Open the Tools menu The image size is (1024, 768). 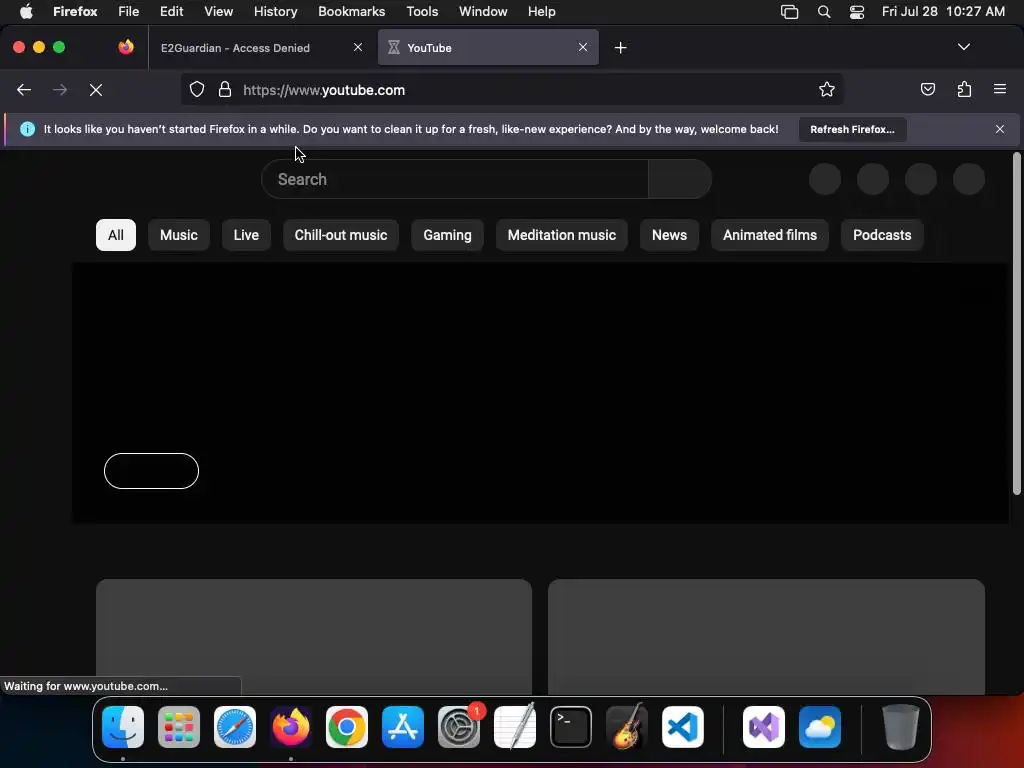coord(422,11)
